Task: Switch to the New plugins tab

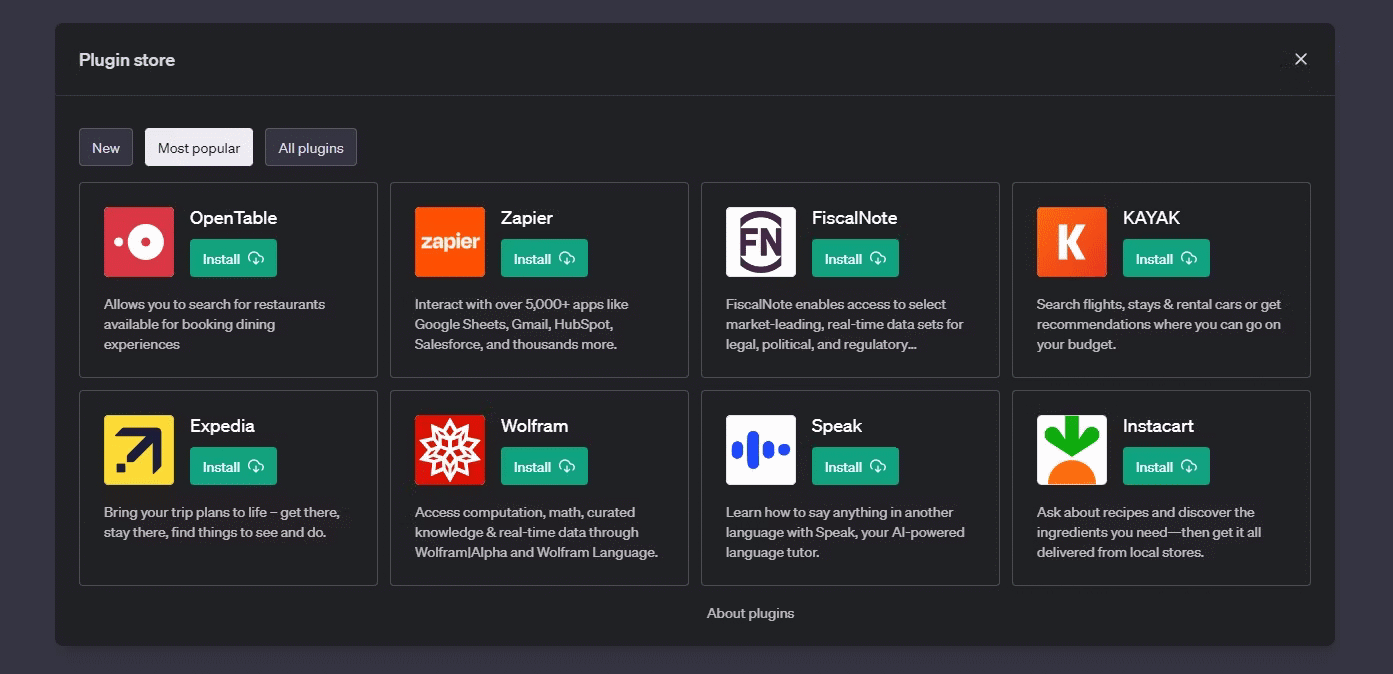Action: pyautogui.click(x=105, y=147)
